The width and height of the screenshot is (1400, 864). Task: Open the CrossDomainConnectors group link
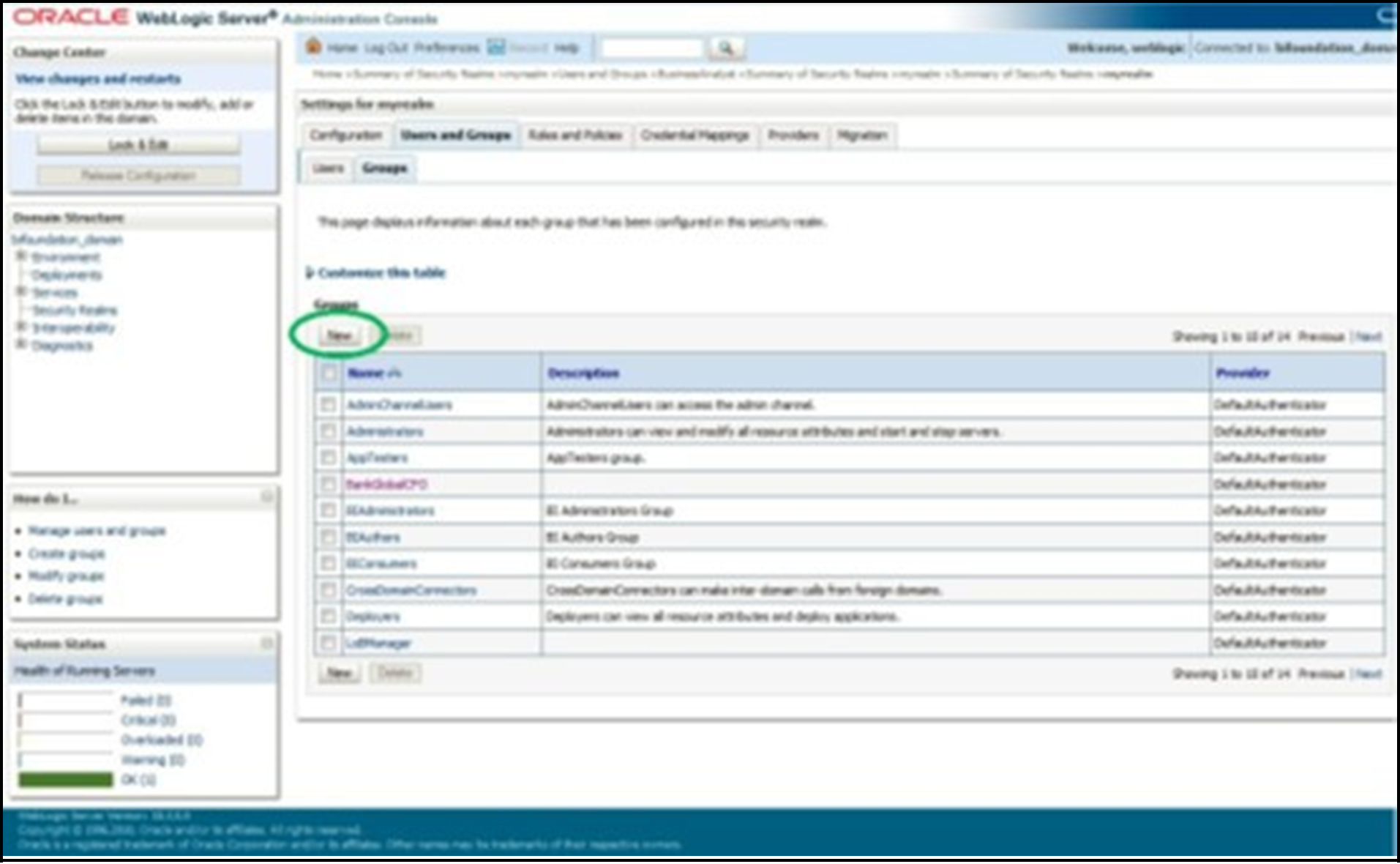coord(411,590)
